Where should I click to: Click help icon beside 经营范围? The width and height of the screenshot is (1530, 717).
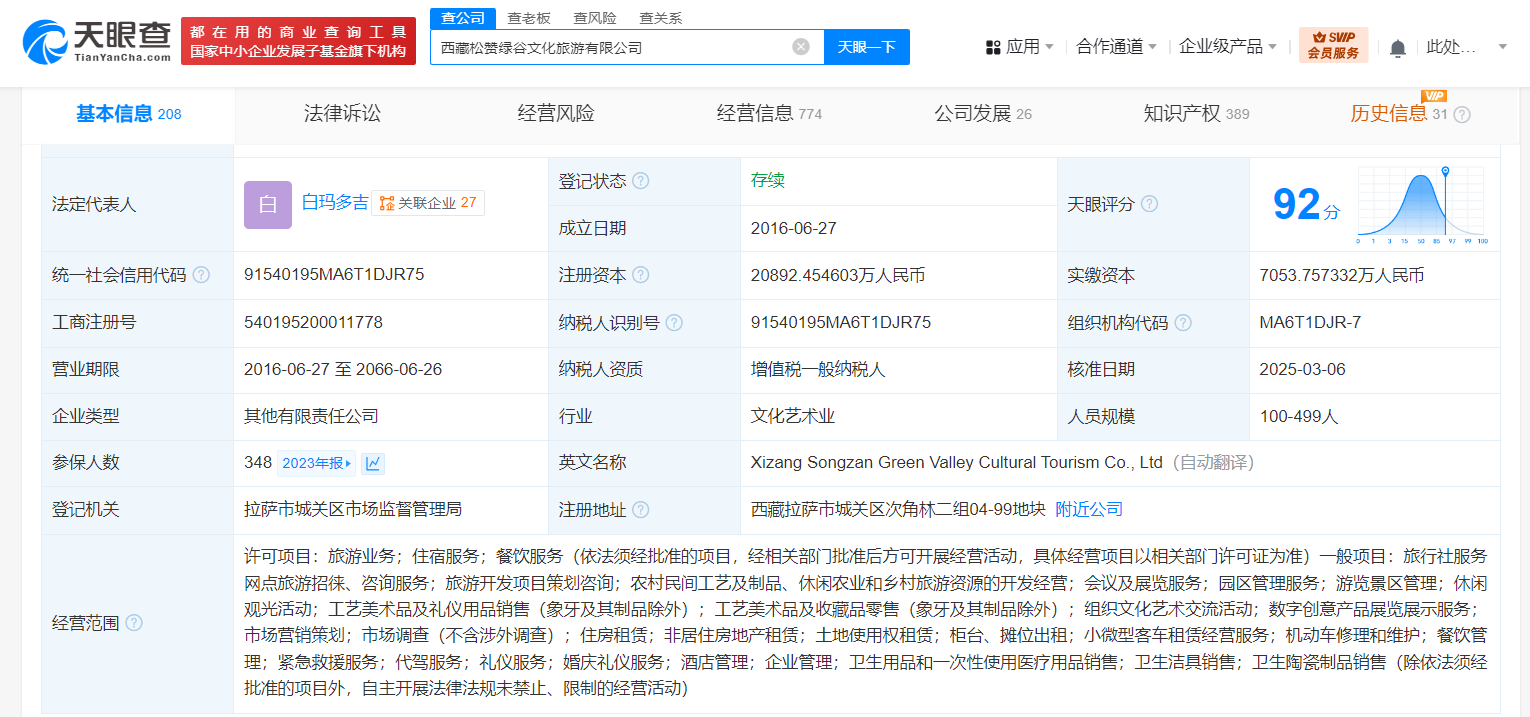click(x=134, y=623)
